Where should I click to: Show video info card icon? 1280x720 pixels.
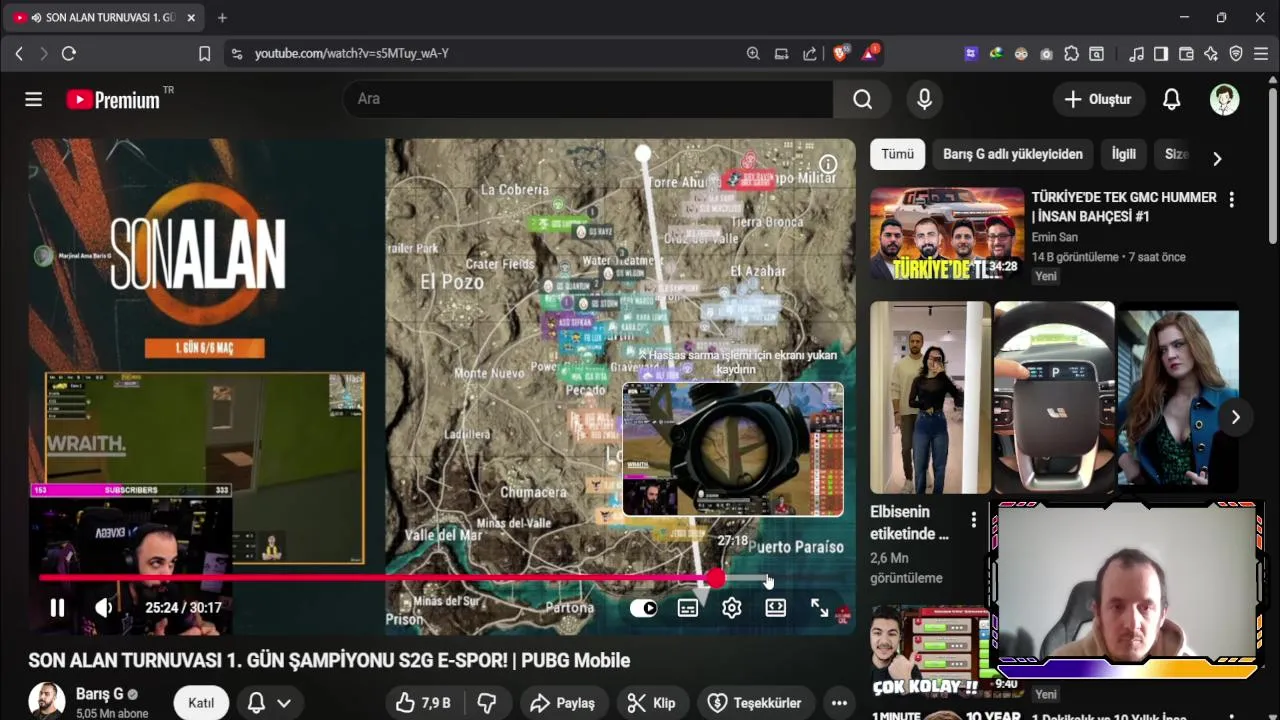click(x=828, y=164)
